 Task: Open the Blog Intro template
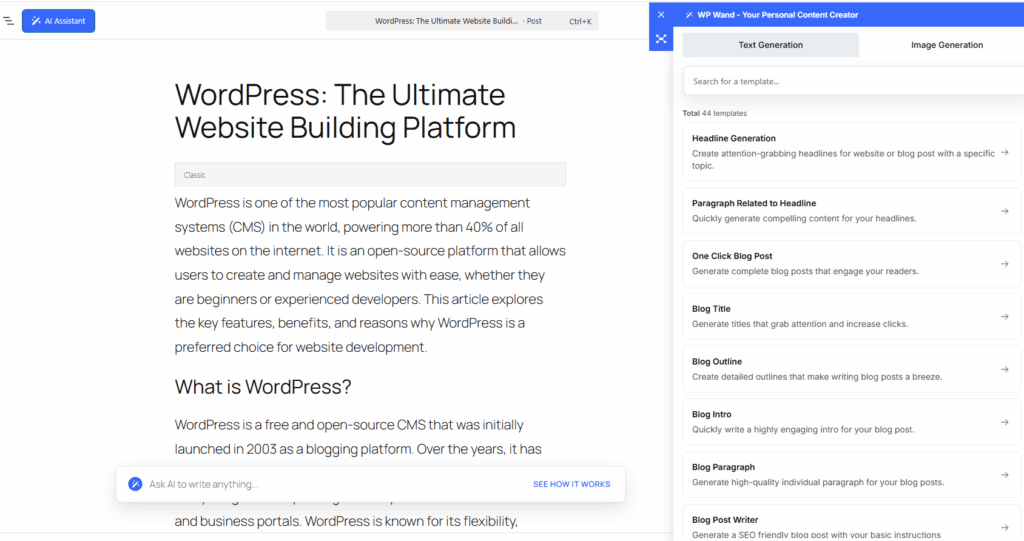(x=852, y=422)
